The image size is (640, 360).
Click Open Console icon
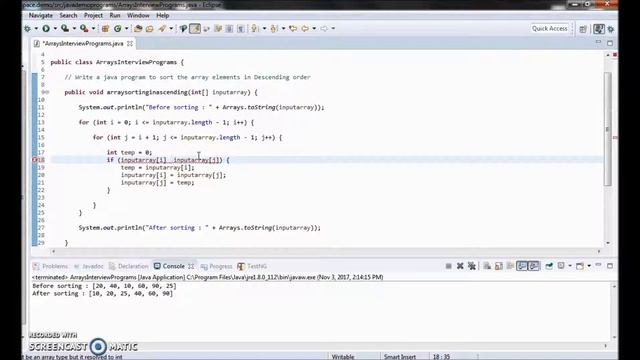pos(580,266)
